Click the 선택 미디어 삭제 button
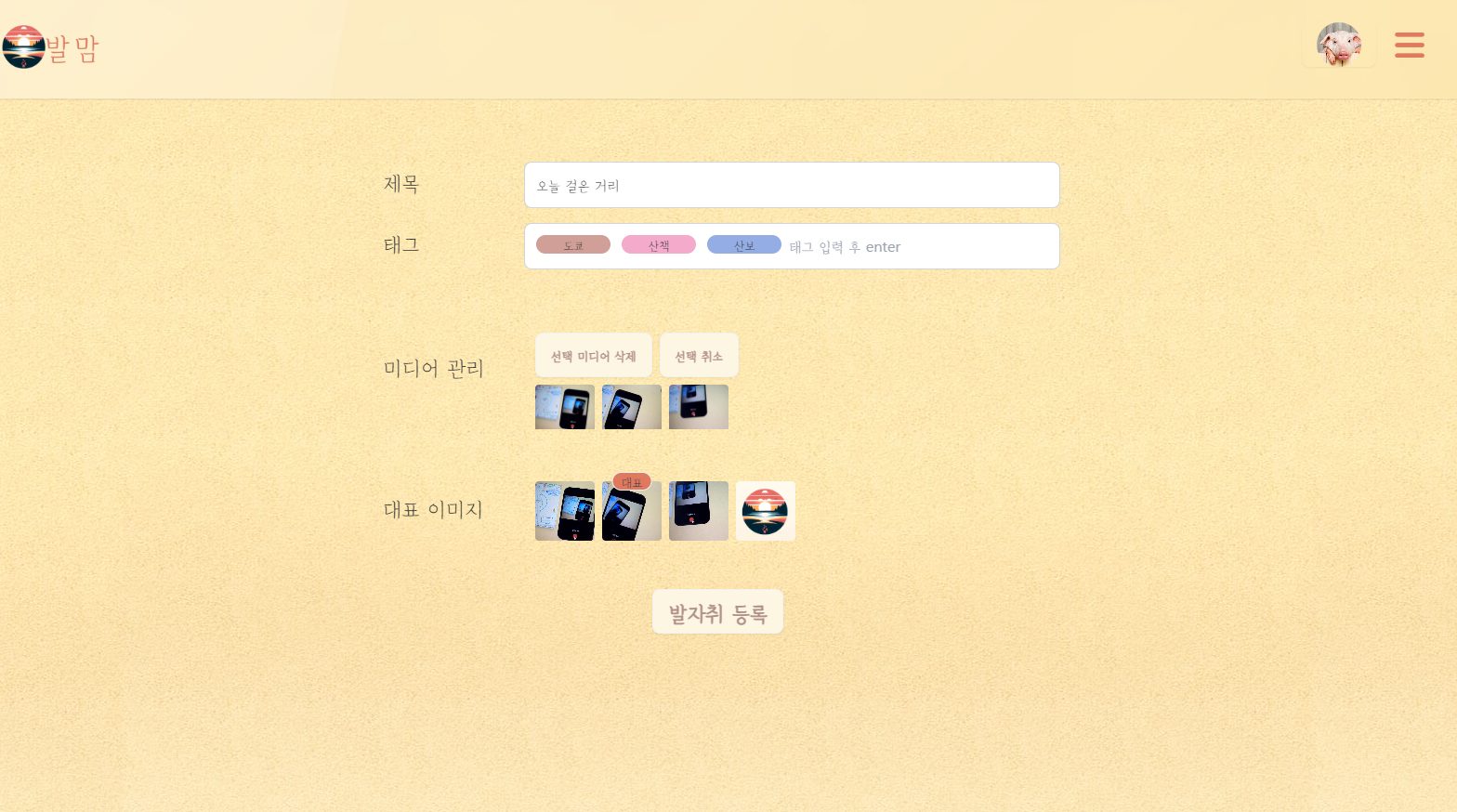Viewport: 1457px width, 812px height. 594,356
